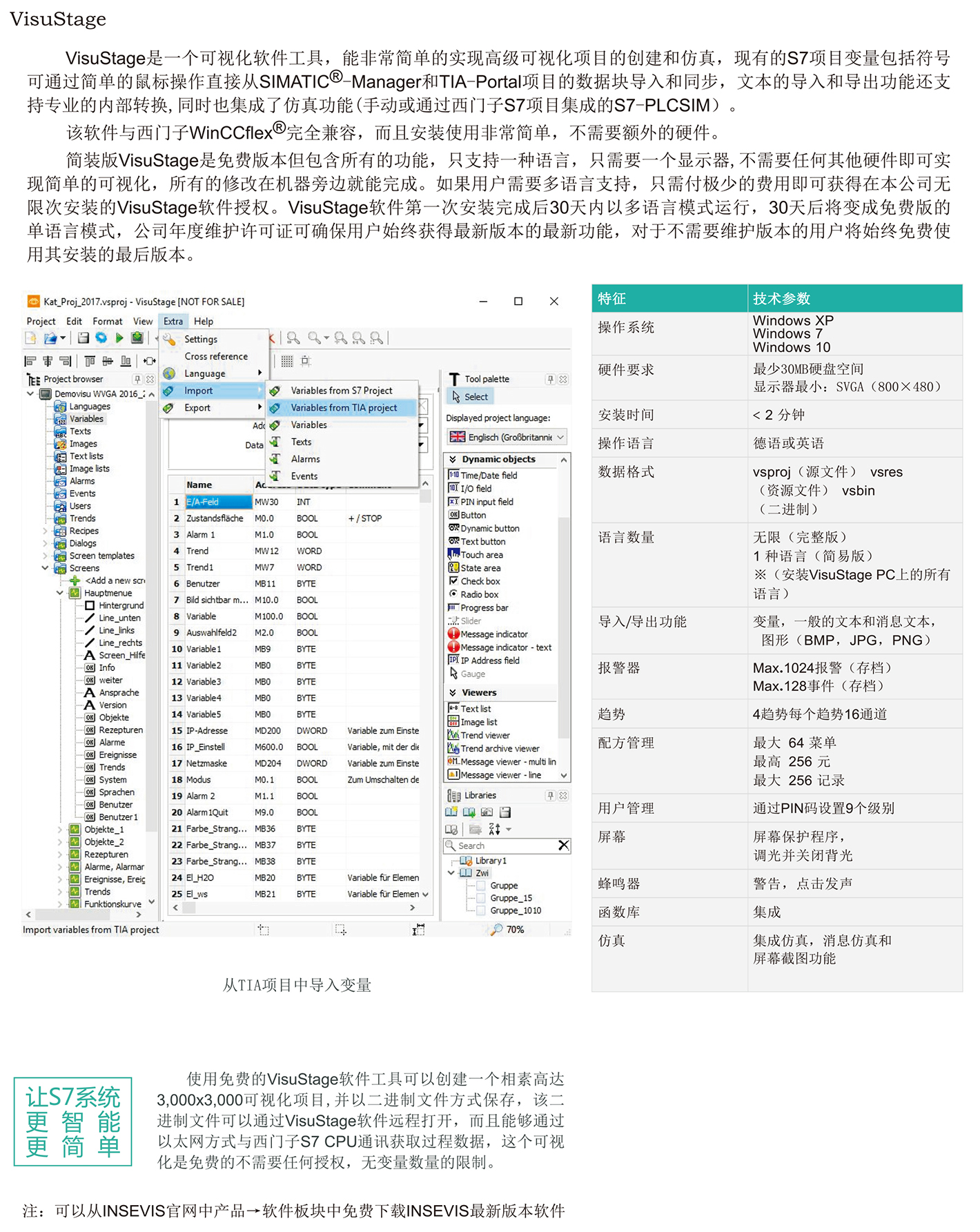Open the project language dropdown Englisch

[x=507, y=437]
